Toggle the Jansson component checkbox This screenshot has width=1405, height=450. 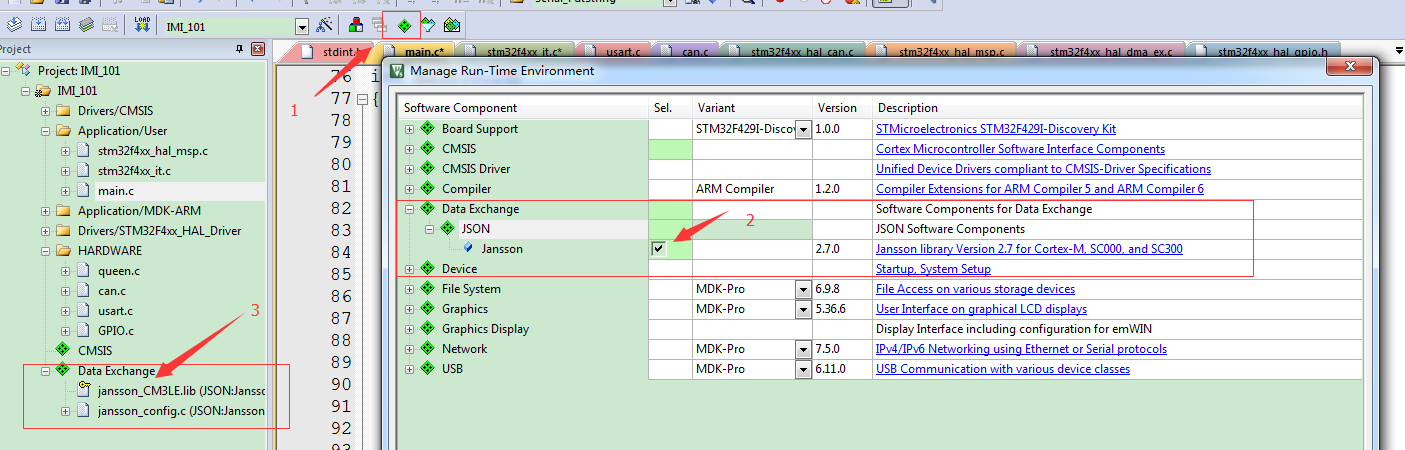pyautogui.click(x=659, y=248)
